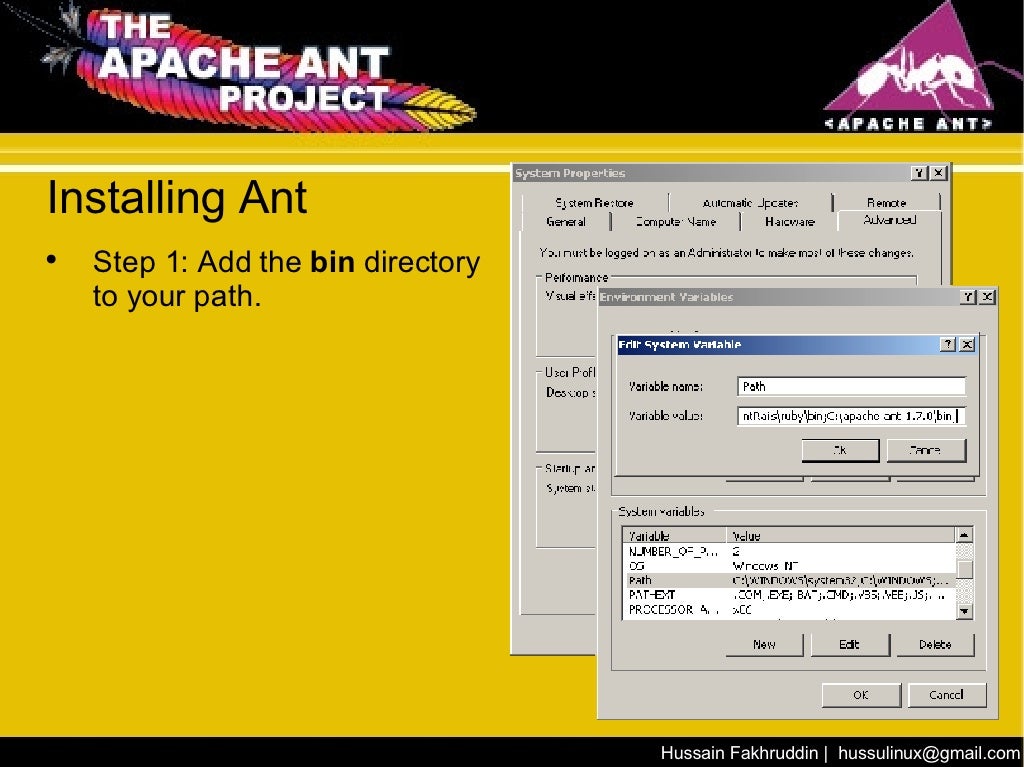
Task: Click the Variable column header
Action: coord(675,536)
